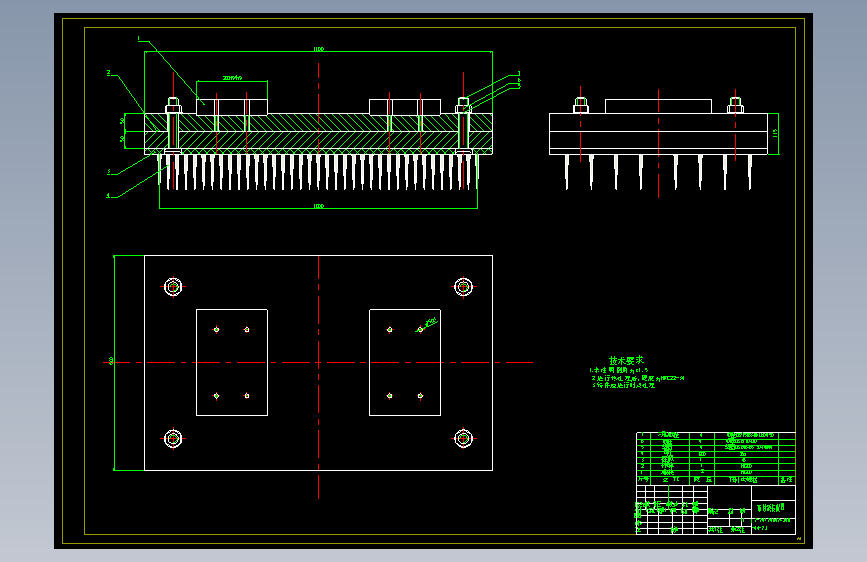Select the block width dimension above left block
This screenshot has height=562, width=867.
232,78
